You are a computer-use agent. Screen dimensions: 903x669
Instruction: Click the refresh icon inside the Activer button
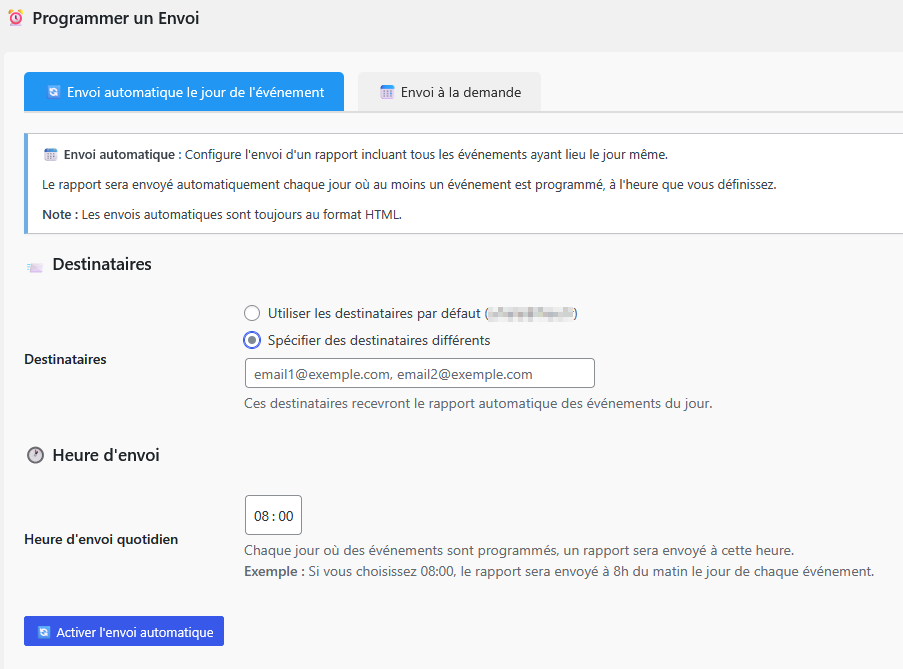click(x=44, y=632)
